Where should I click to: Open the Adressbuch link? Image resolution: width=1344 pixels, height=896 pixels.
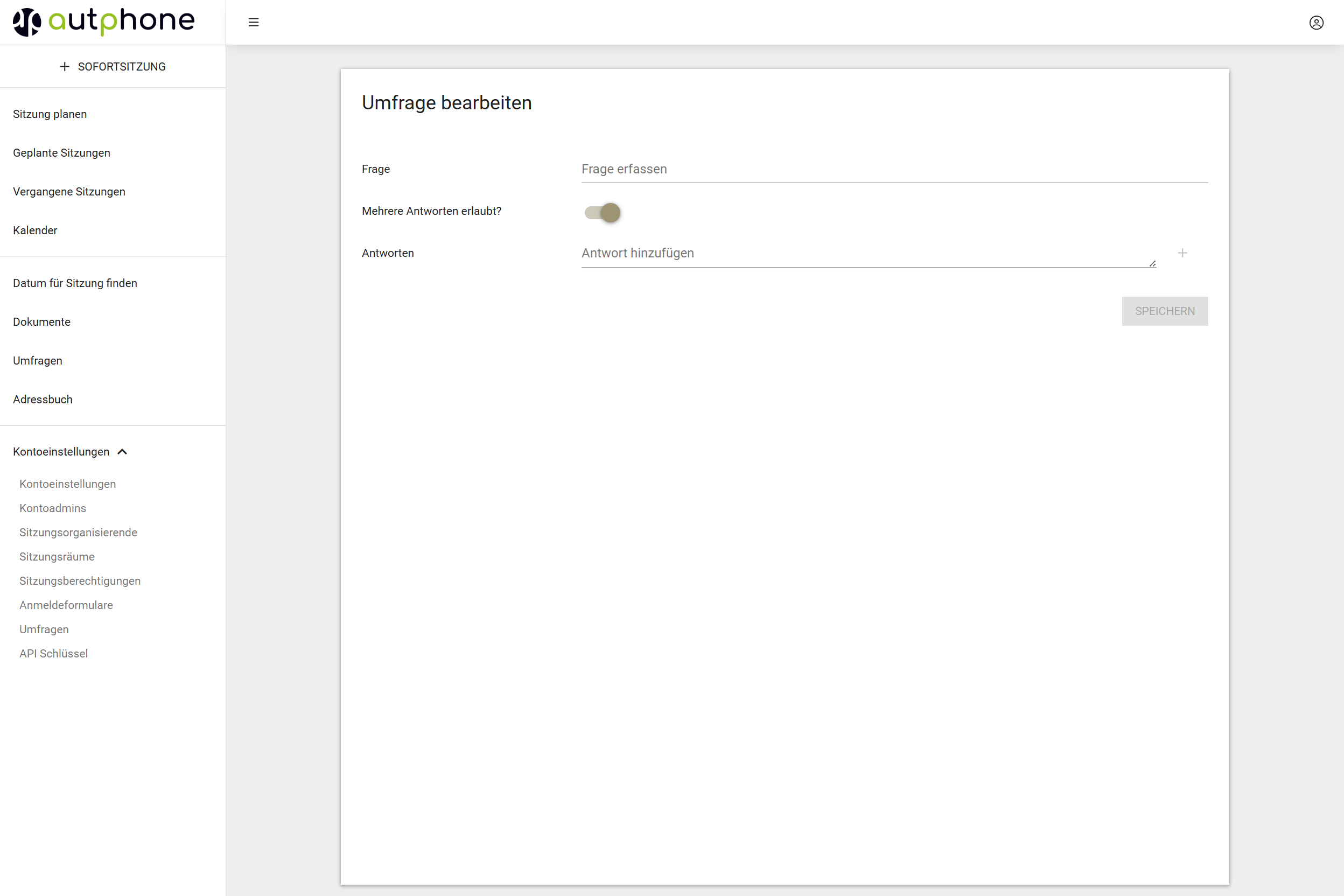point(43,400)
